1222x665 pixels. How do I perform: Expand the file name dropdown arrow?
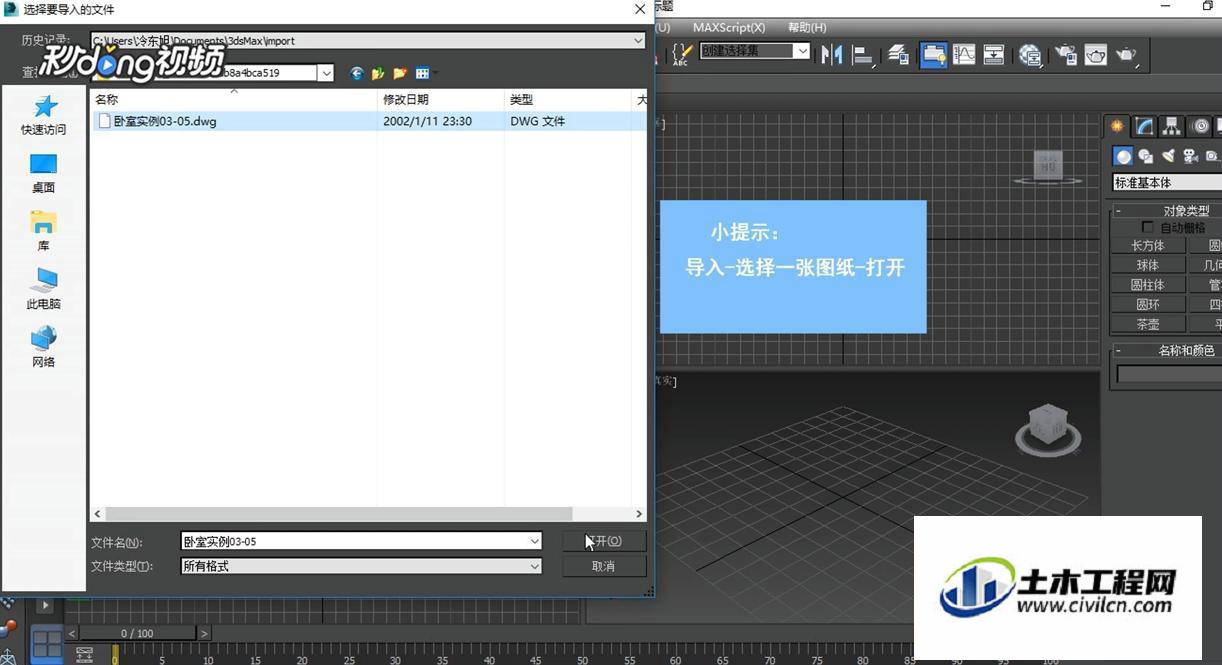pyautogui.click(x=534, y=542)
